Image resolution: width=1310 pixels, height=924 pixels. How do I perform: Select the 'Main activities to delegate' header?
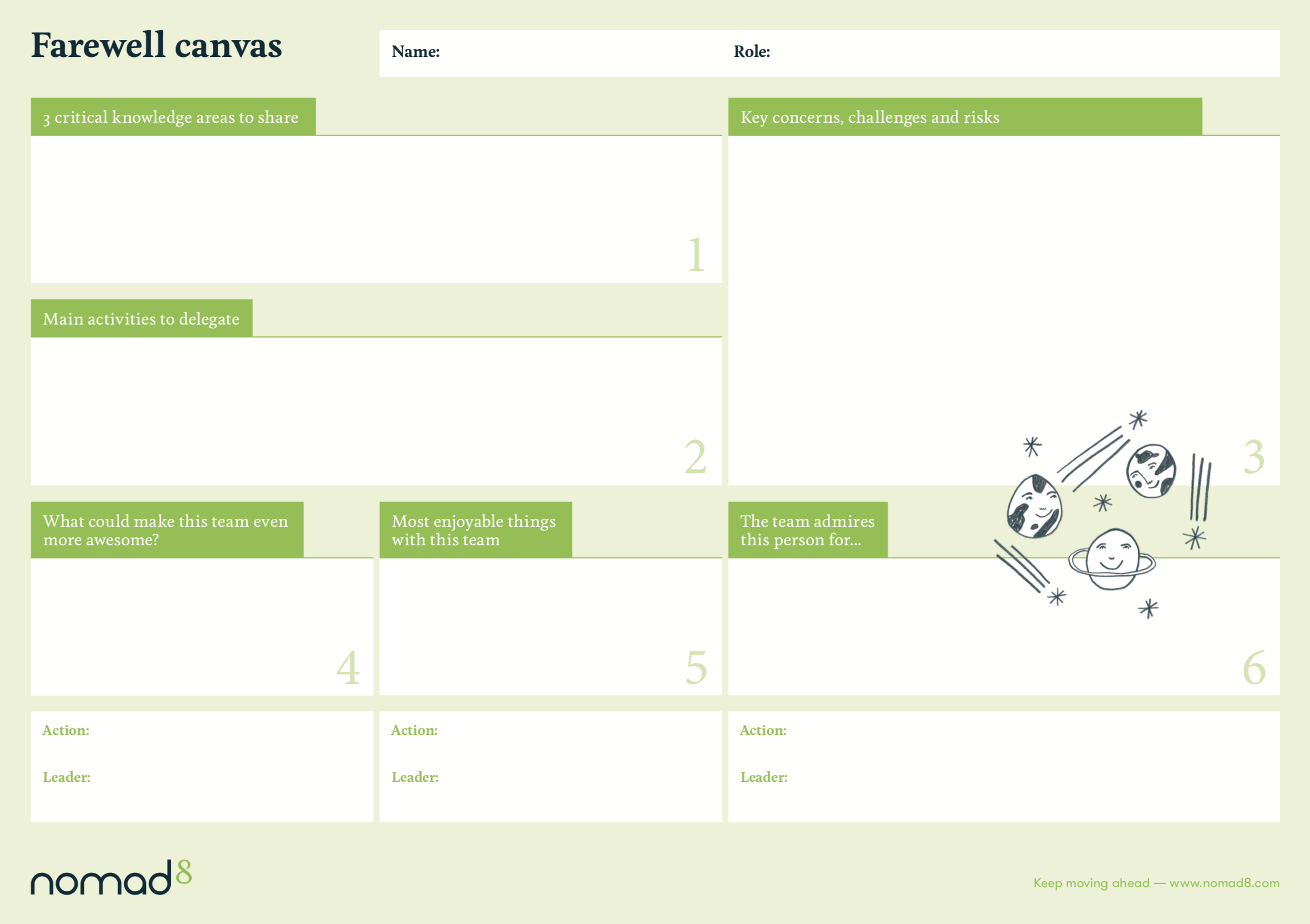coord(142,319)
